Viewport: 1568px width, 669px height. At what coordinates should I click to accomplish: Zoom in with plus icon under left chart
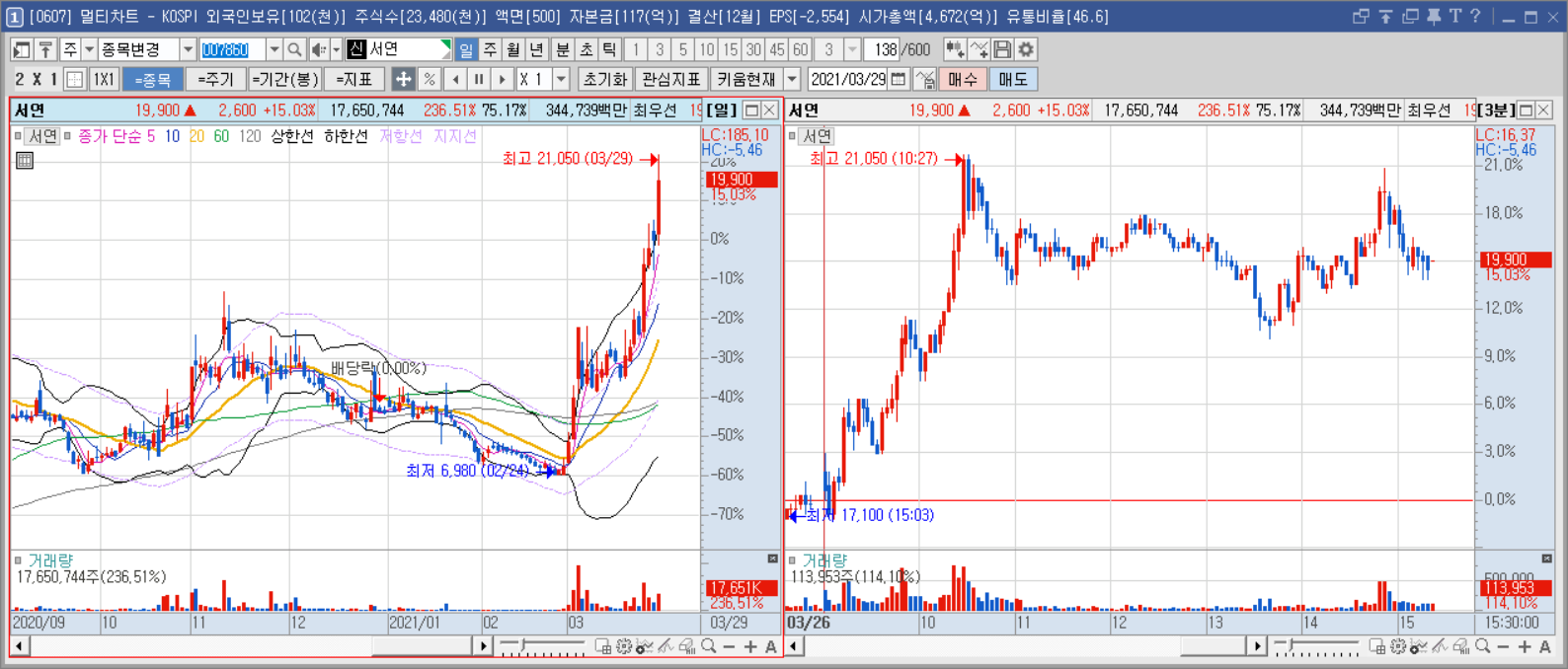(750, 646)
